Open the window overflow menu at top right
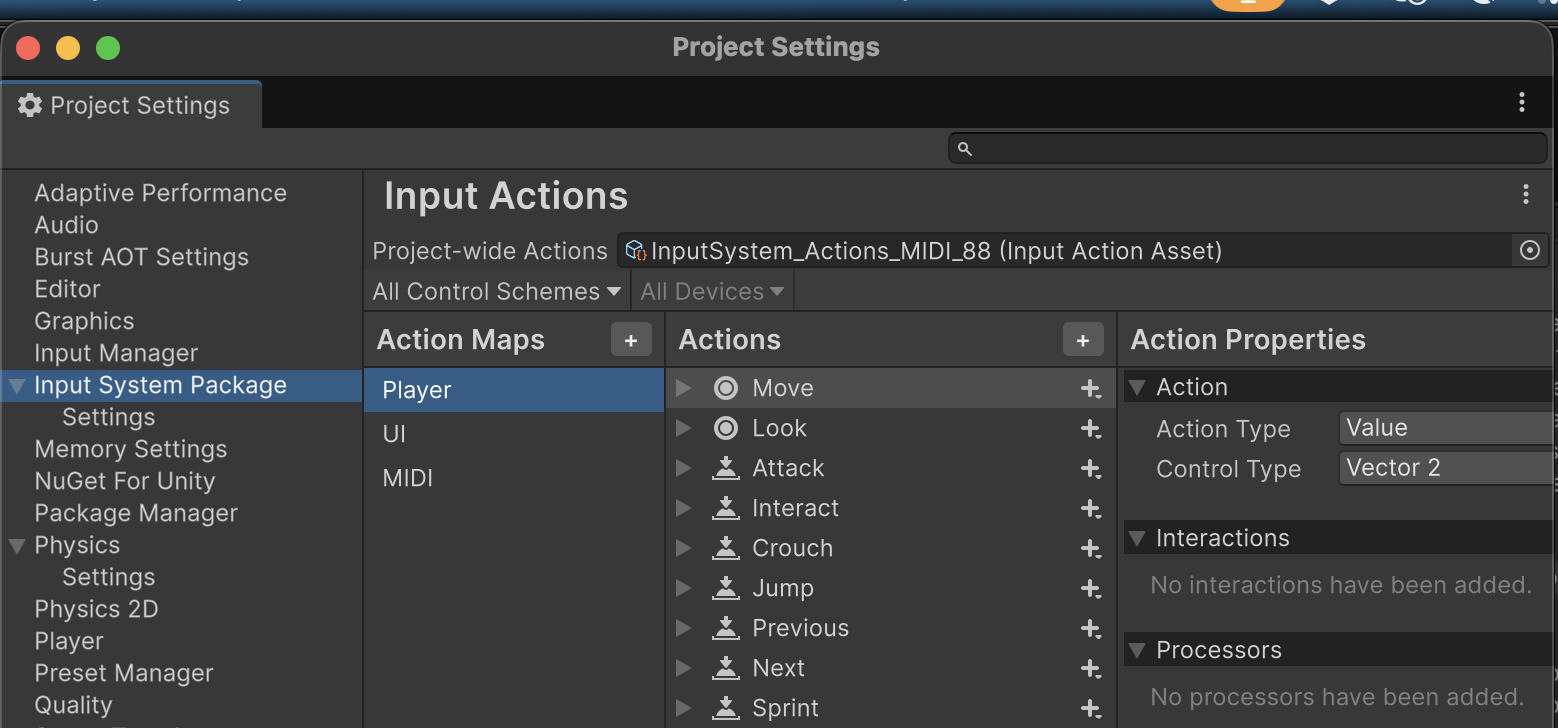1558x728 pixels. point(1521,102)
